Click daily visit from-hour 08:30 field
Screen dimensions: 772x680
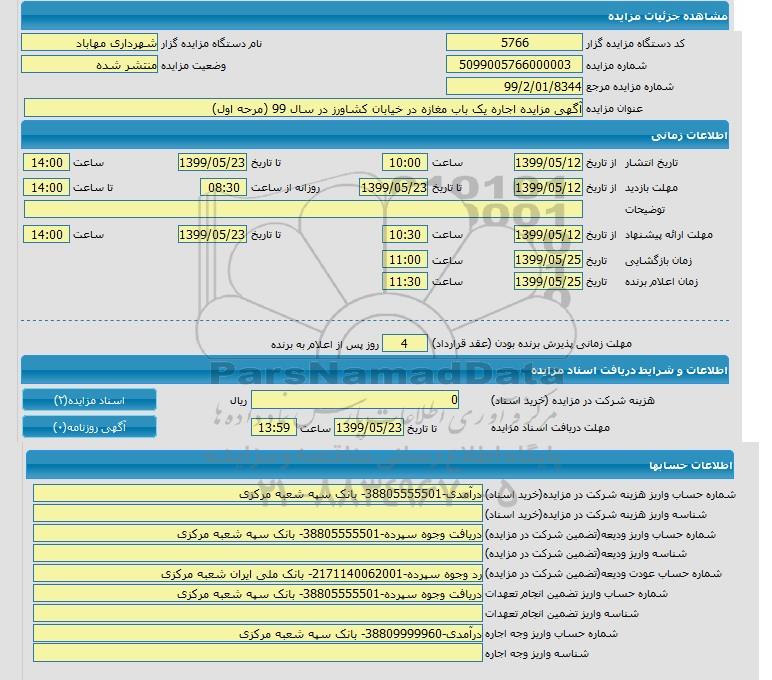[x=224, y=187]
